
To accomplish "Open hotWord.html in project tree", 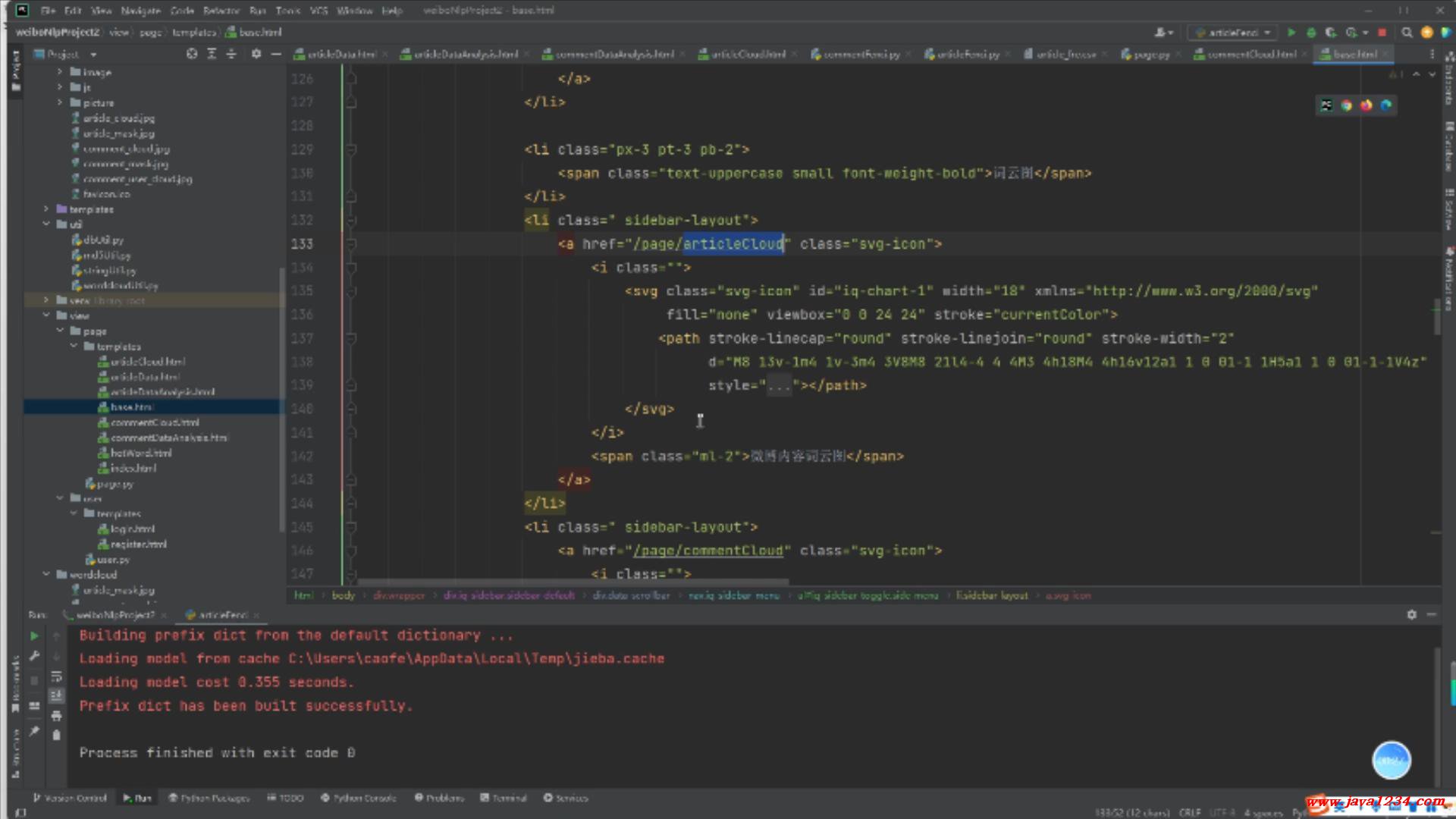I will tap(141, 453).
